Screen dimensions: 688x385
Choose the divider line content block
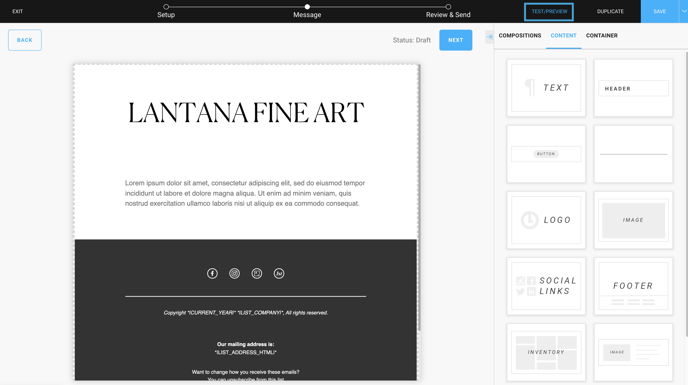point(633,154)
